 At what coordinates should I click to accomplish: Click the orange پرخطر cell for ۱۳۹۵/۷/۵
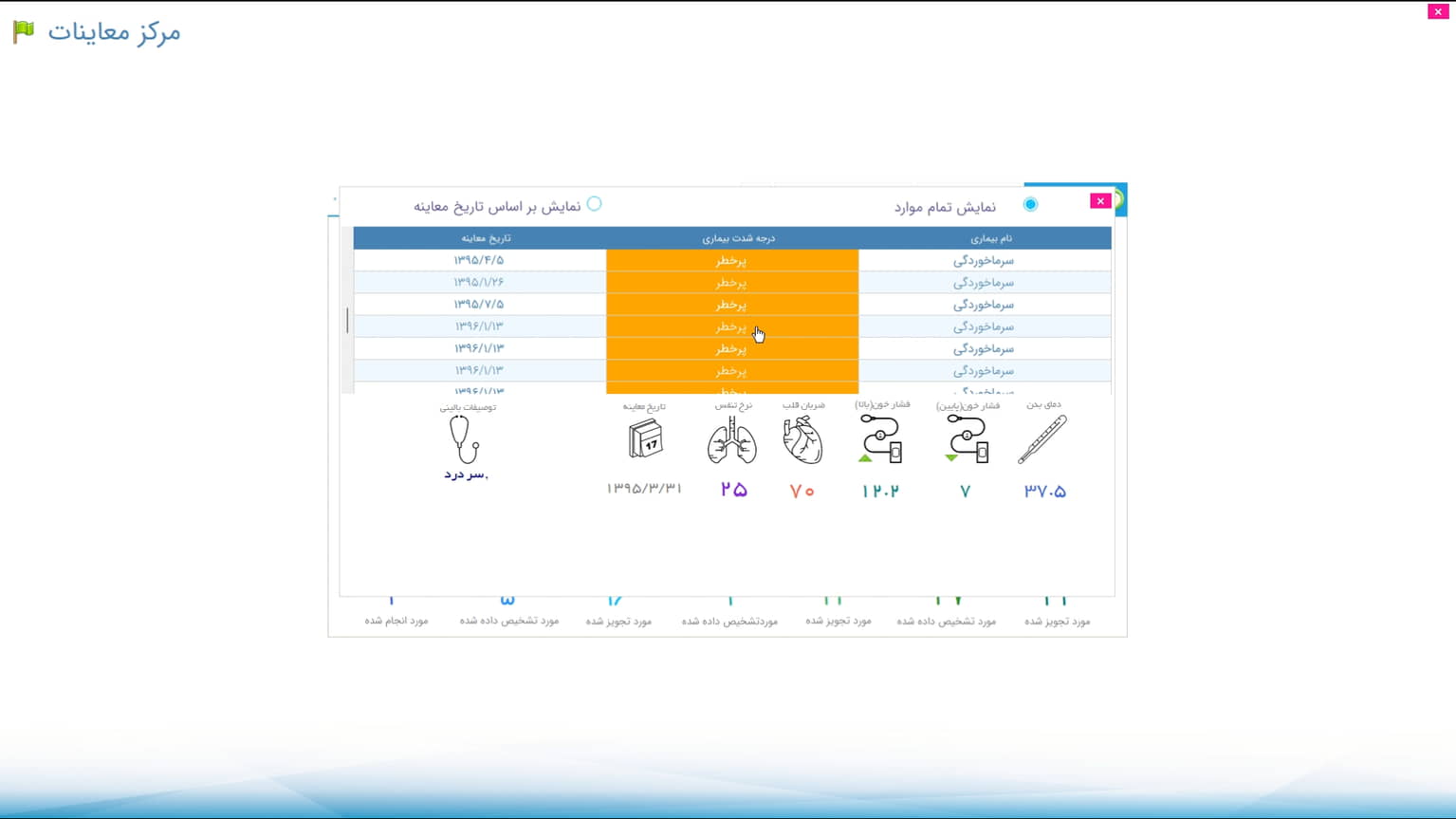click(x=731, y=305)
